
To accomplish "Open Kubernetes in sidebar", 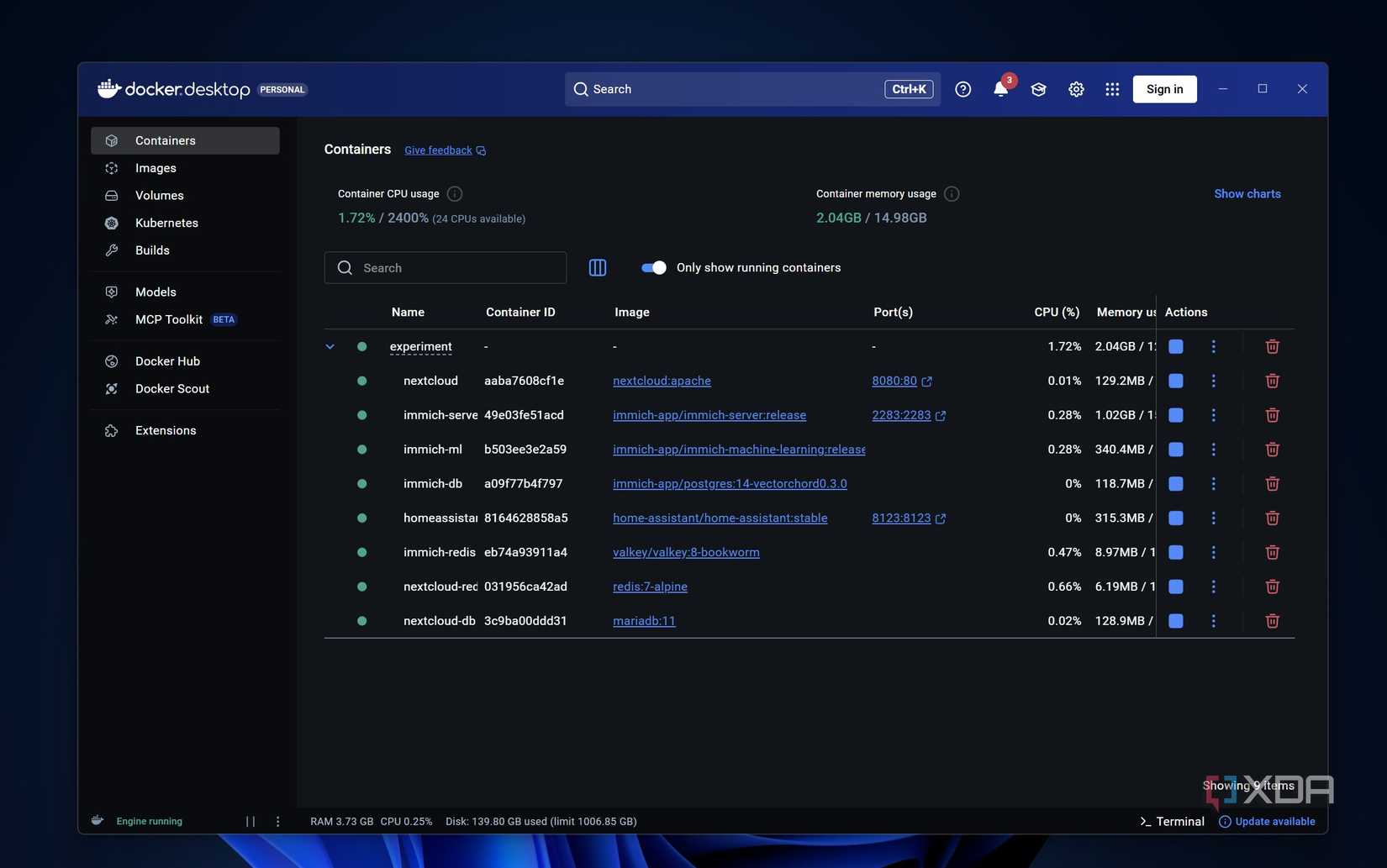I will tap(185, 223).
